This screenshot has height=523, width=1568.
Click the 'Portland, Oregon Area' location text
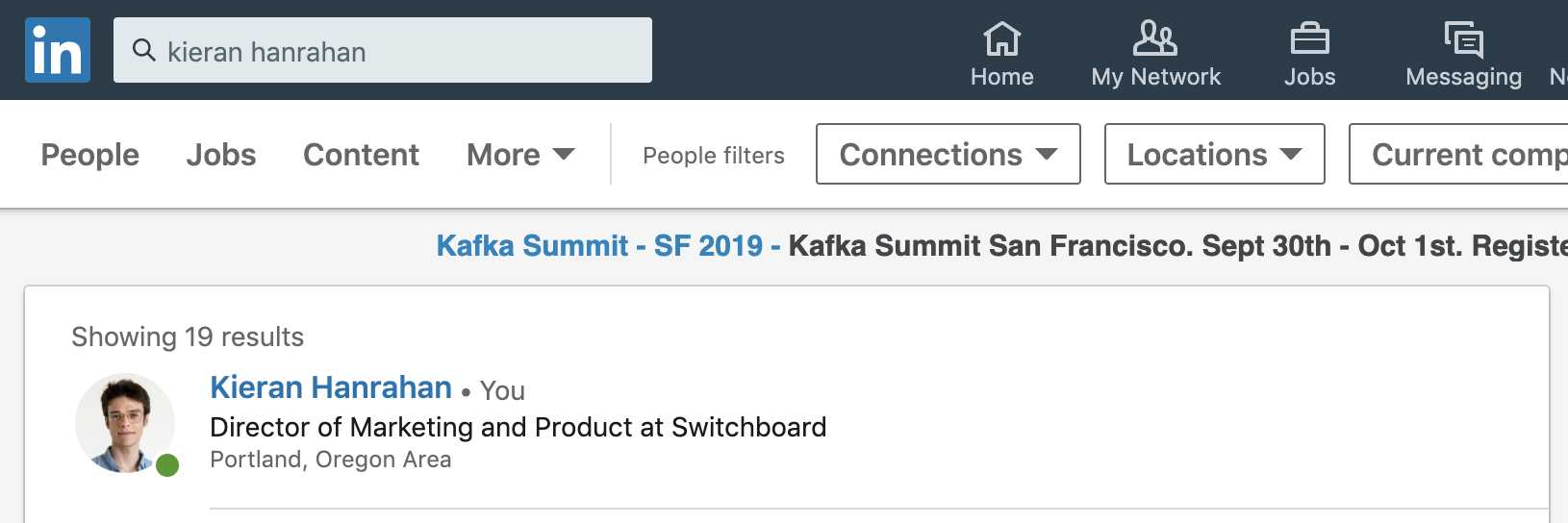click(x=331, y=460)
